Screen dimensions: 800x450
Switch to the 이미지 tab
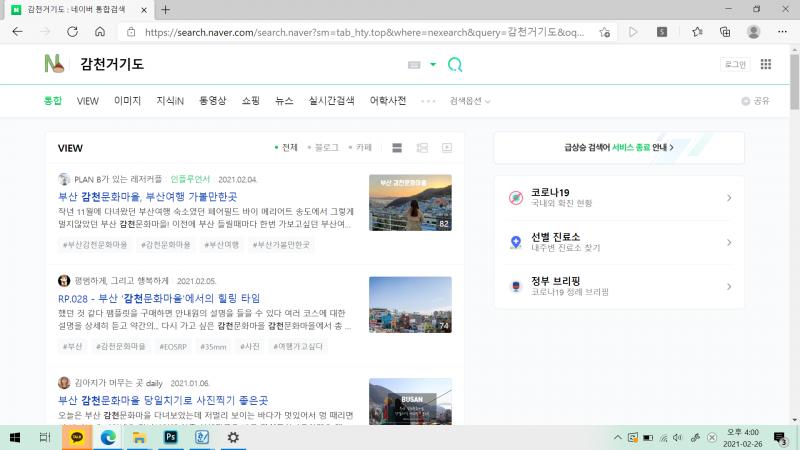(x=128, y=101)
